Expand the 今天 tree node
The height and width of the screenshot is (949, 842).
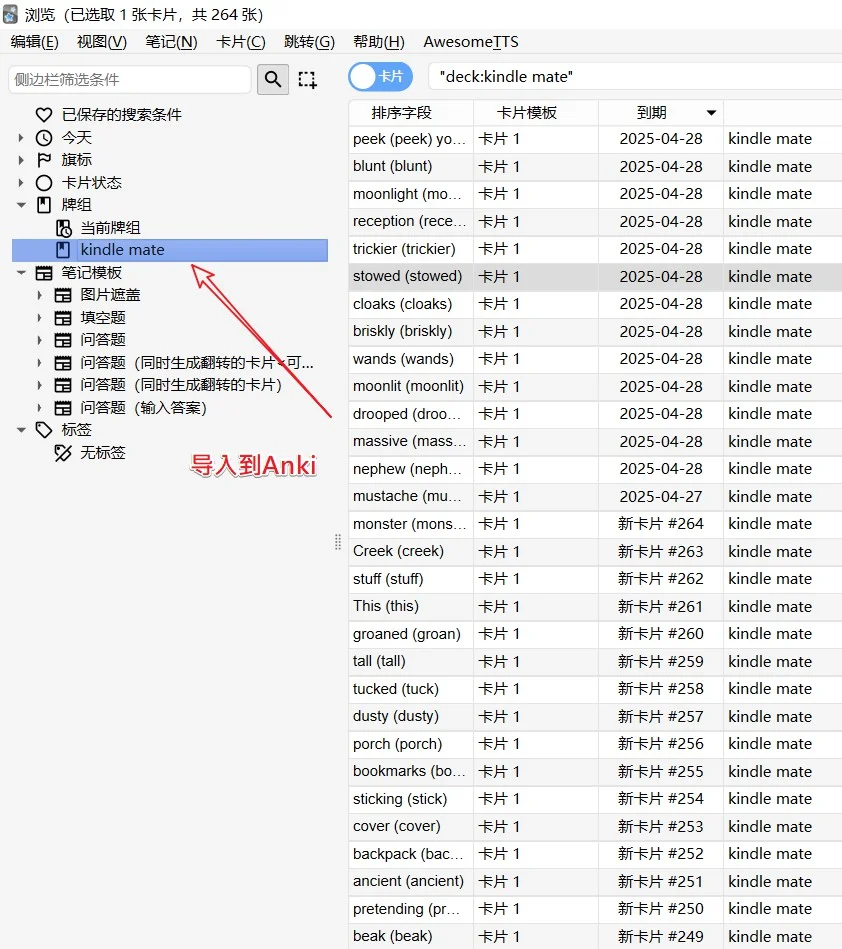(x=21, y=137)
